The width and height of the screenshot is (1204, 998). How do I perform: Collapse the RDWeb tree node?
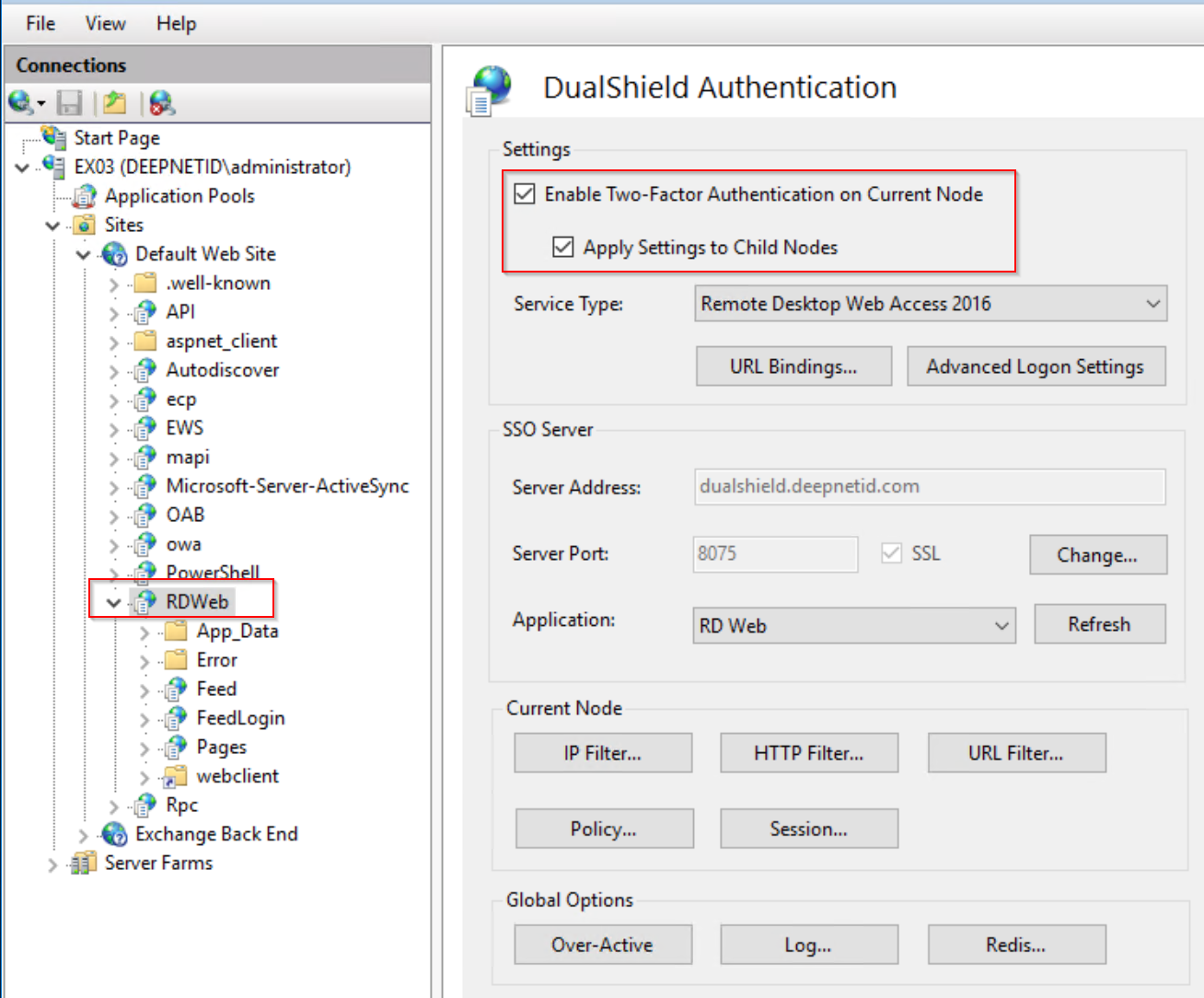point(114,602)
